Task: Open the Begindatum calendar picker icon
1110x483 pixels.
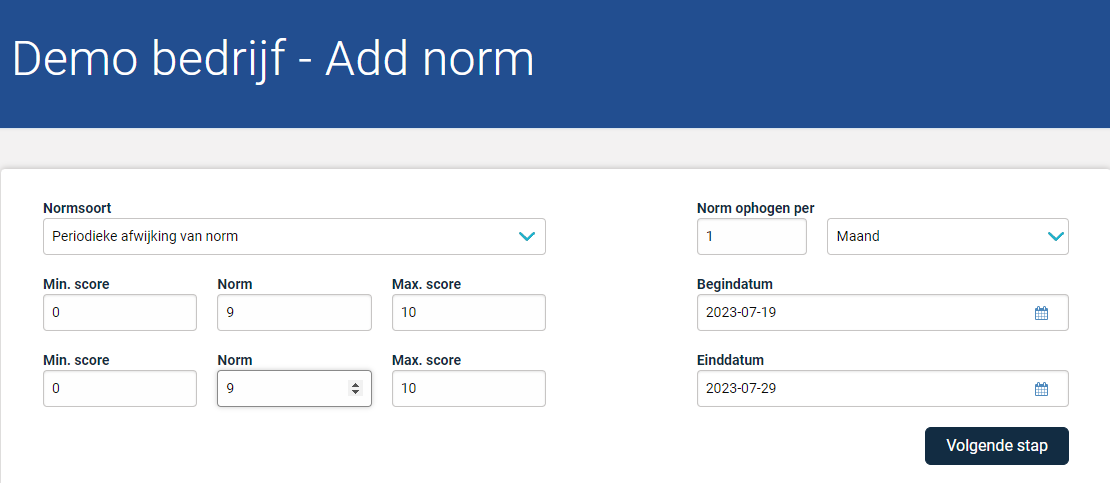Action: [1041, 313]
